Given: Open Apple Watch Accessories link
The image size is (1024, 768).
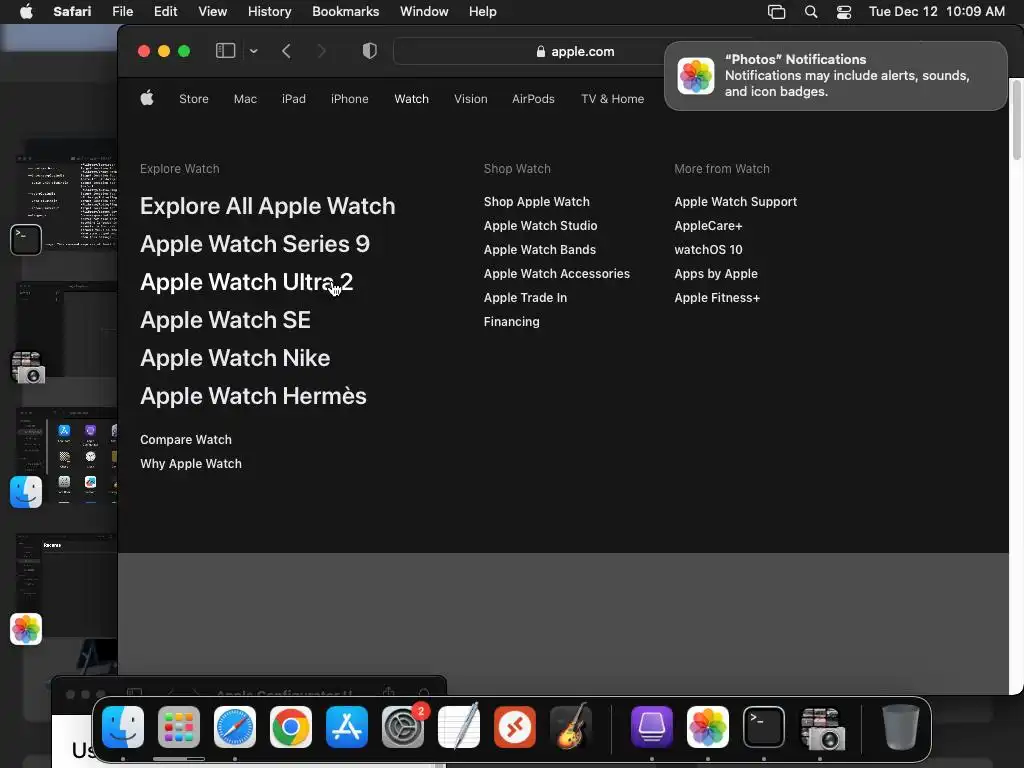Looking at the screenshot, I should point(557,274).
